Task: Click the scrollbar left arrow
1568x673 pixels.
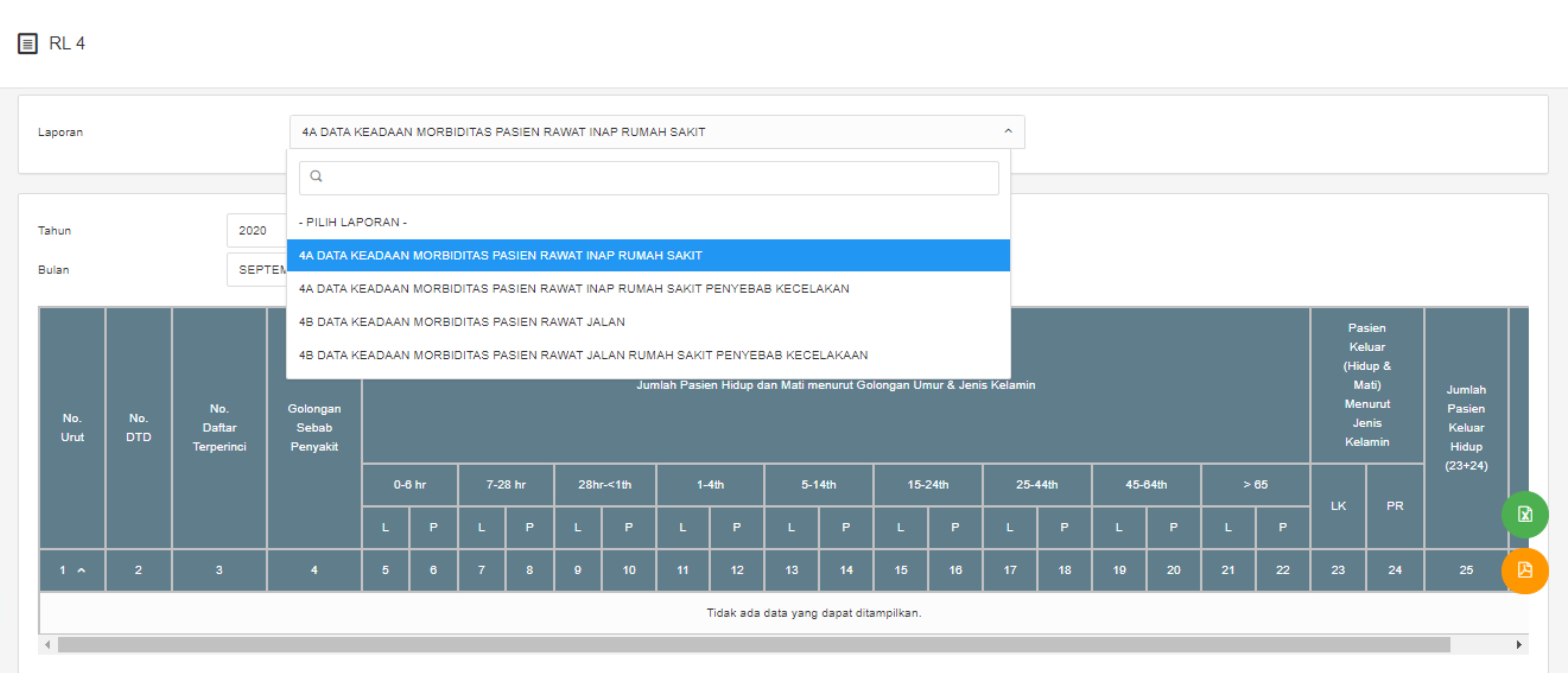Action: [x=48, y=645]
